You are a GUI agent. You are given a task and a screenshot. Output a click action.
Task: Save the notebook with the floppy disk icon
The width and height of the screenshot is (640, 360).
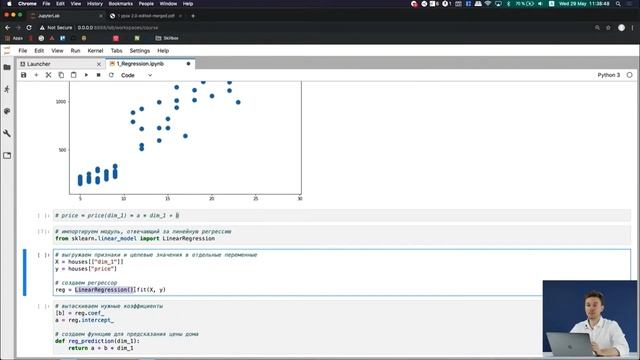24,75
